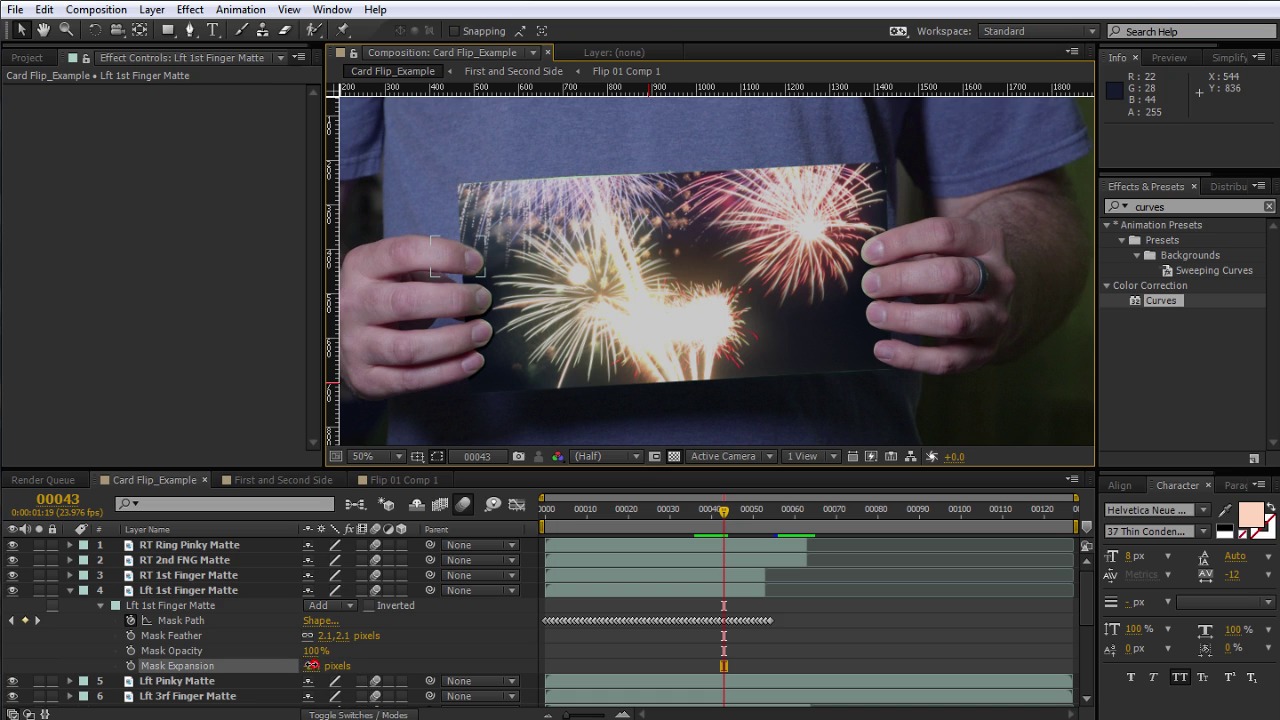Switch to First and Second Side timeline tab
The height and width of the screenshot is (720, 1280).
283,480
